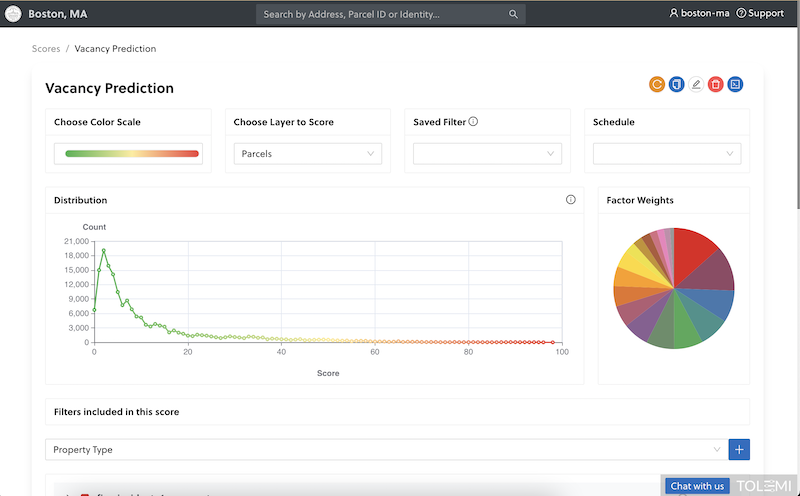
Task: Open the boston-ma user account menu
Action: coord(701,14)
